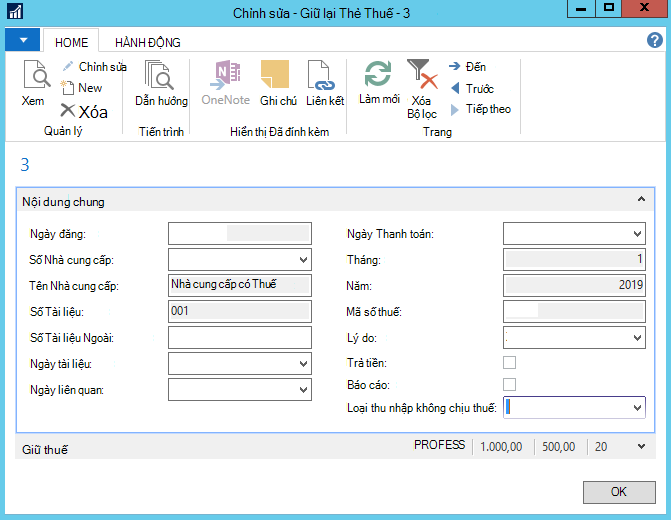Click the 1.000,00 value in Giữ thuế
This screenshot has width=671, height=520.
(501, 447)
